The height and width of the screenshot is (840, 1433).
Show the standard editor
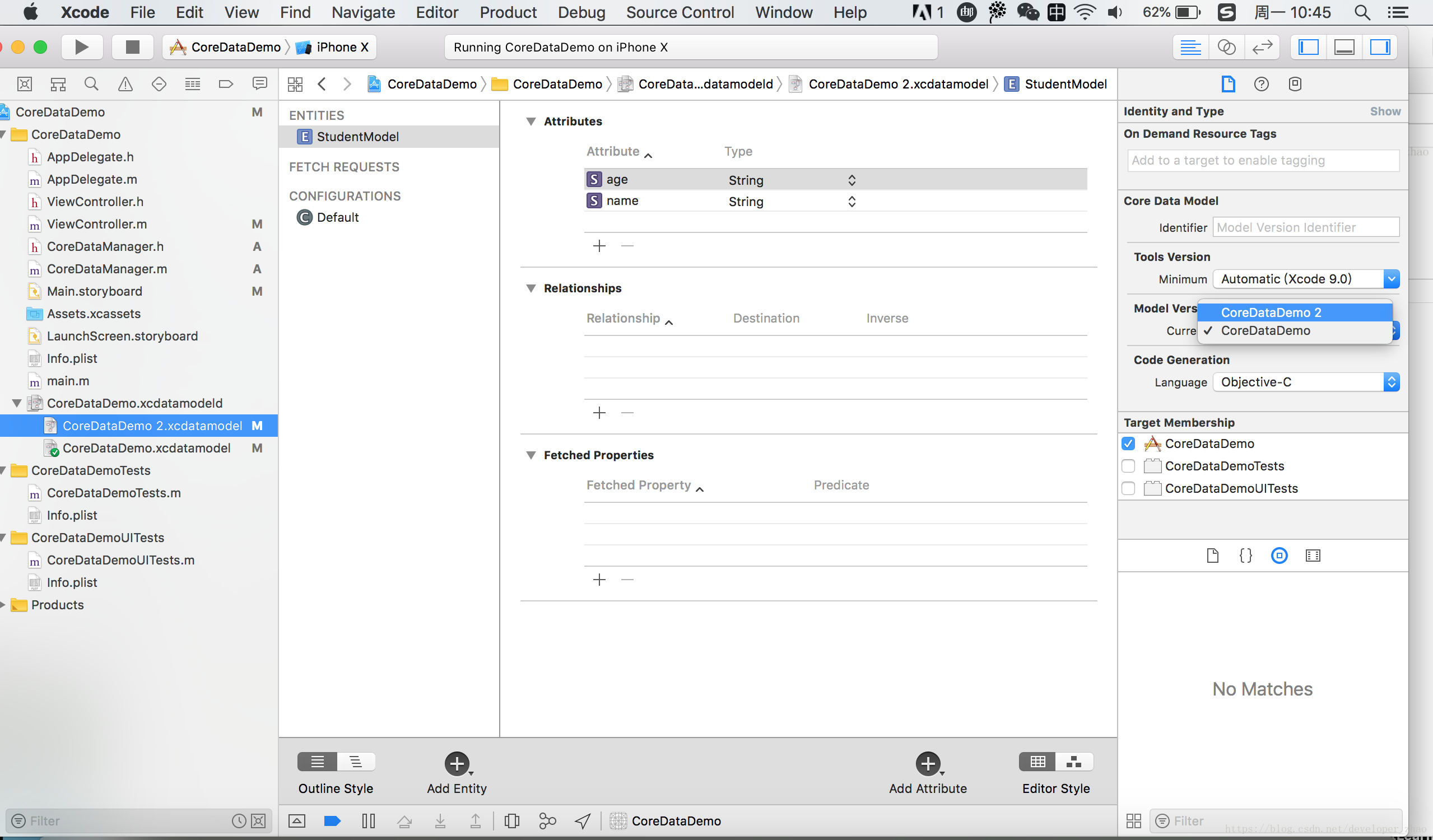pyautogui.click(x=1190, y=47)
